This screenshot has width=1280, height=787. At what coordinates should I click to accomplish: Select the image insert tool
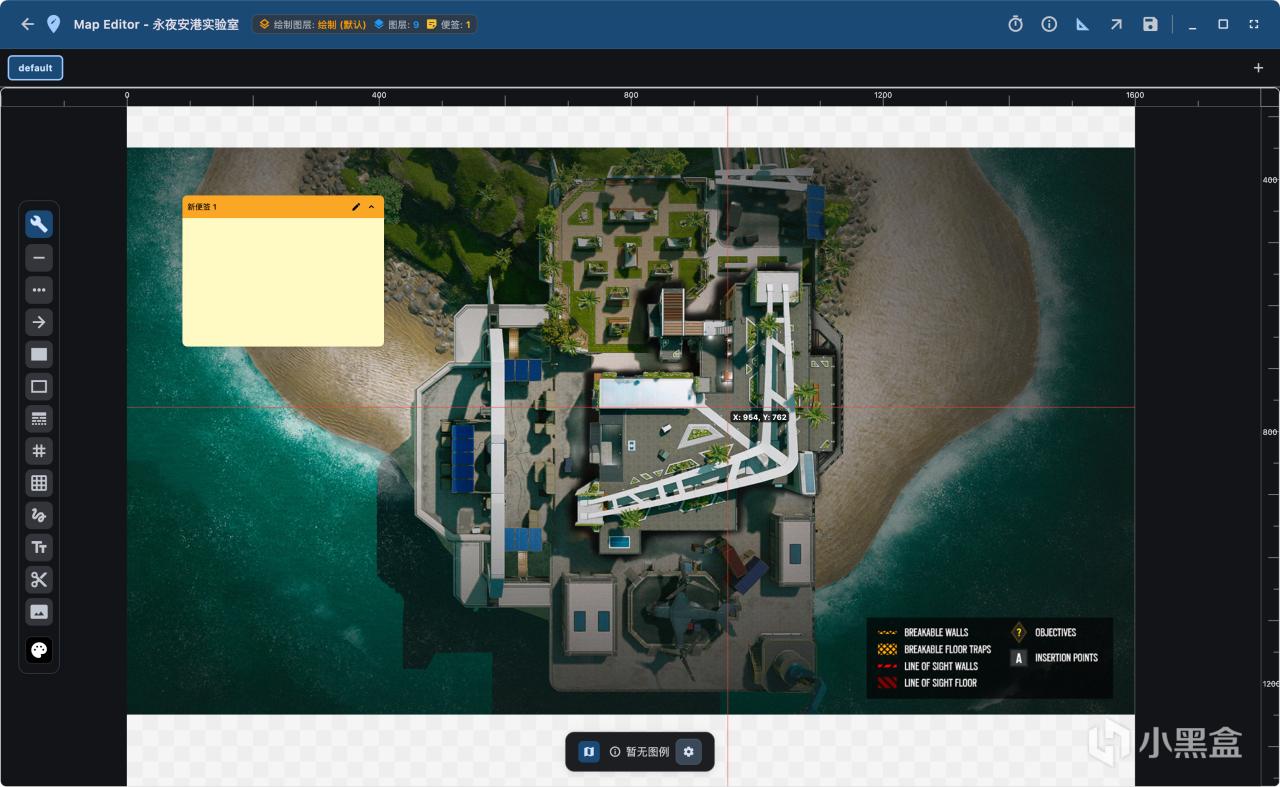click(39, 611)
